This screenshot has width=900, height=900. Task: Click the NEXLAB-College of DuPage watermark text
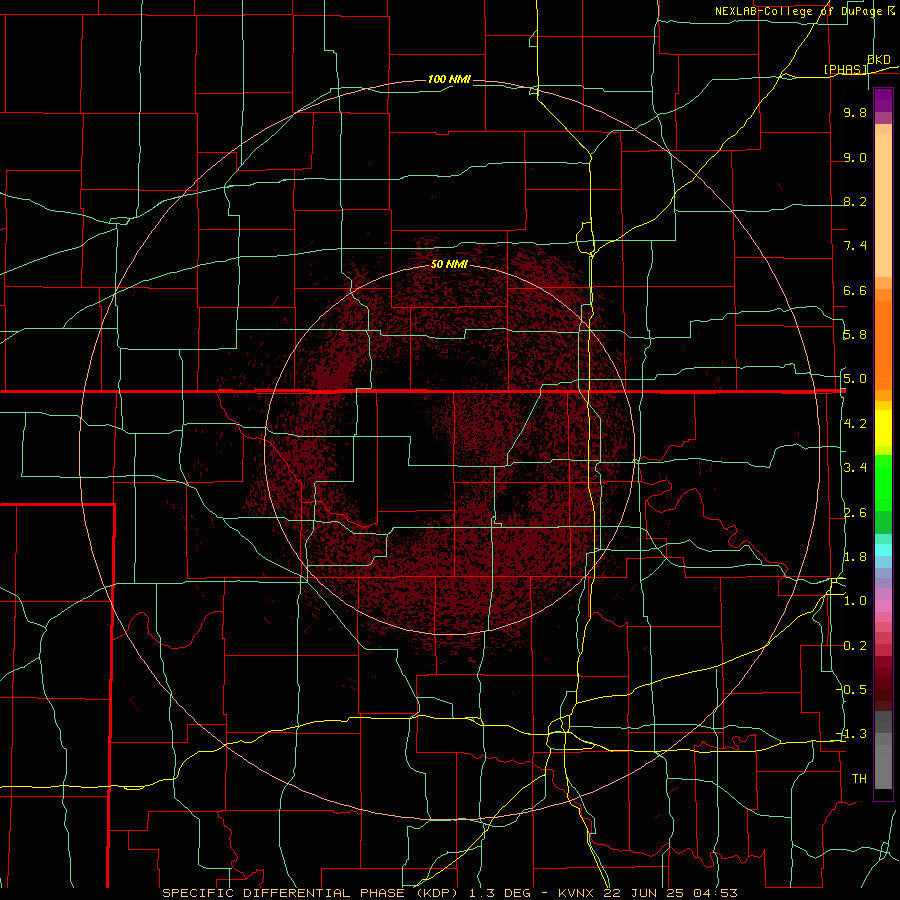pos(798,11)
